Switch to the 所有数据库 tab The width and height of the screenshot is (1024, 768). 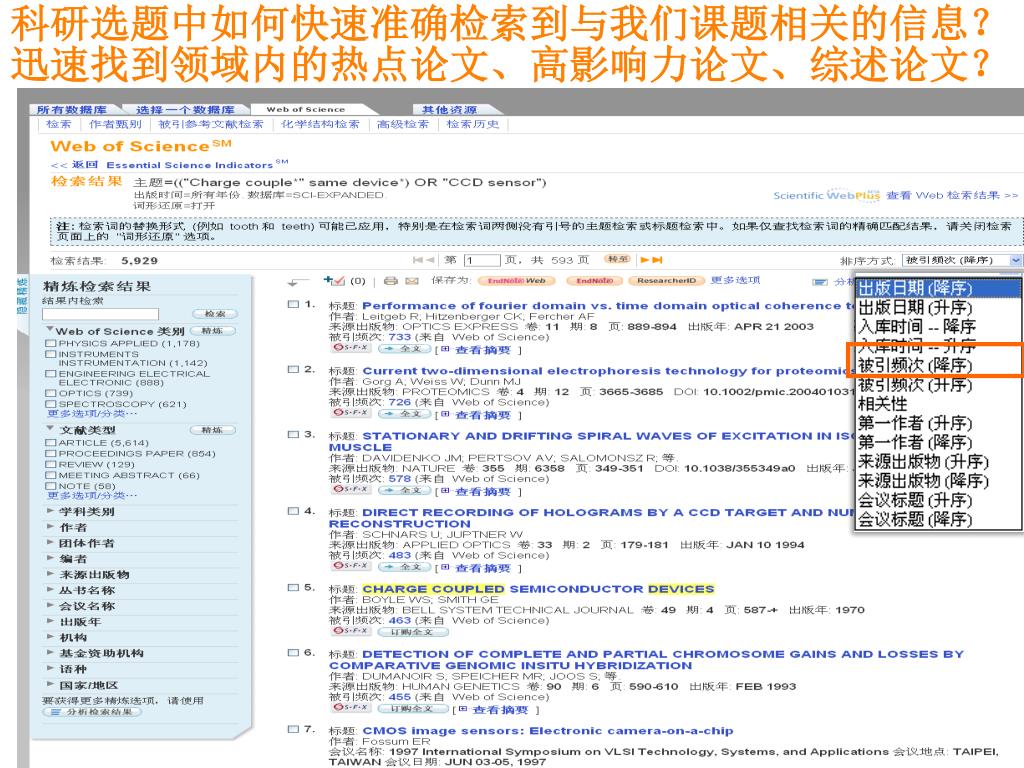[72, 110]
